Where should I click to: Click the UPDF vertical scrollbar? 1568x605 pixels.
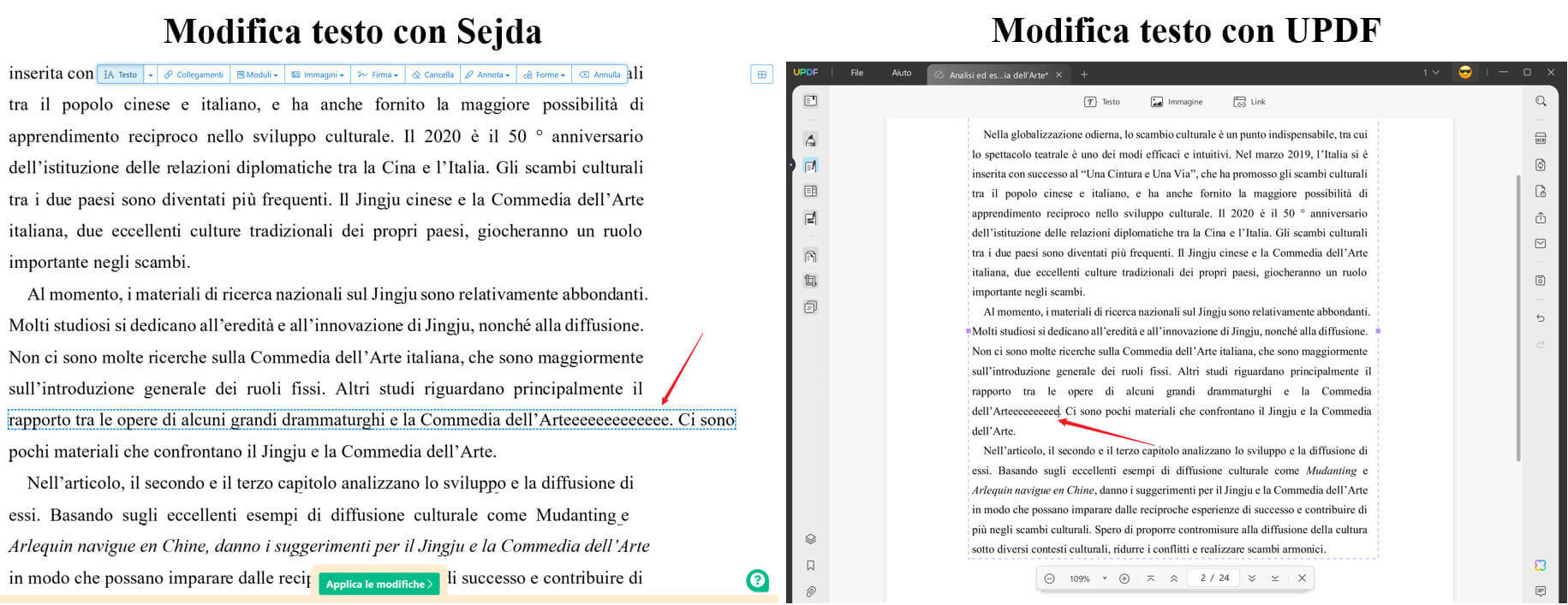[x=1518, y=317]
